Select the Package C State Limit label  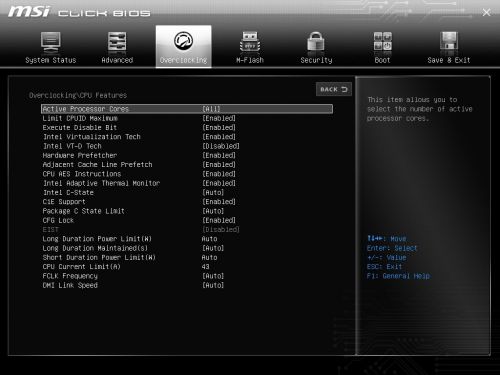click(83, 211)
